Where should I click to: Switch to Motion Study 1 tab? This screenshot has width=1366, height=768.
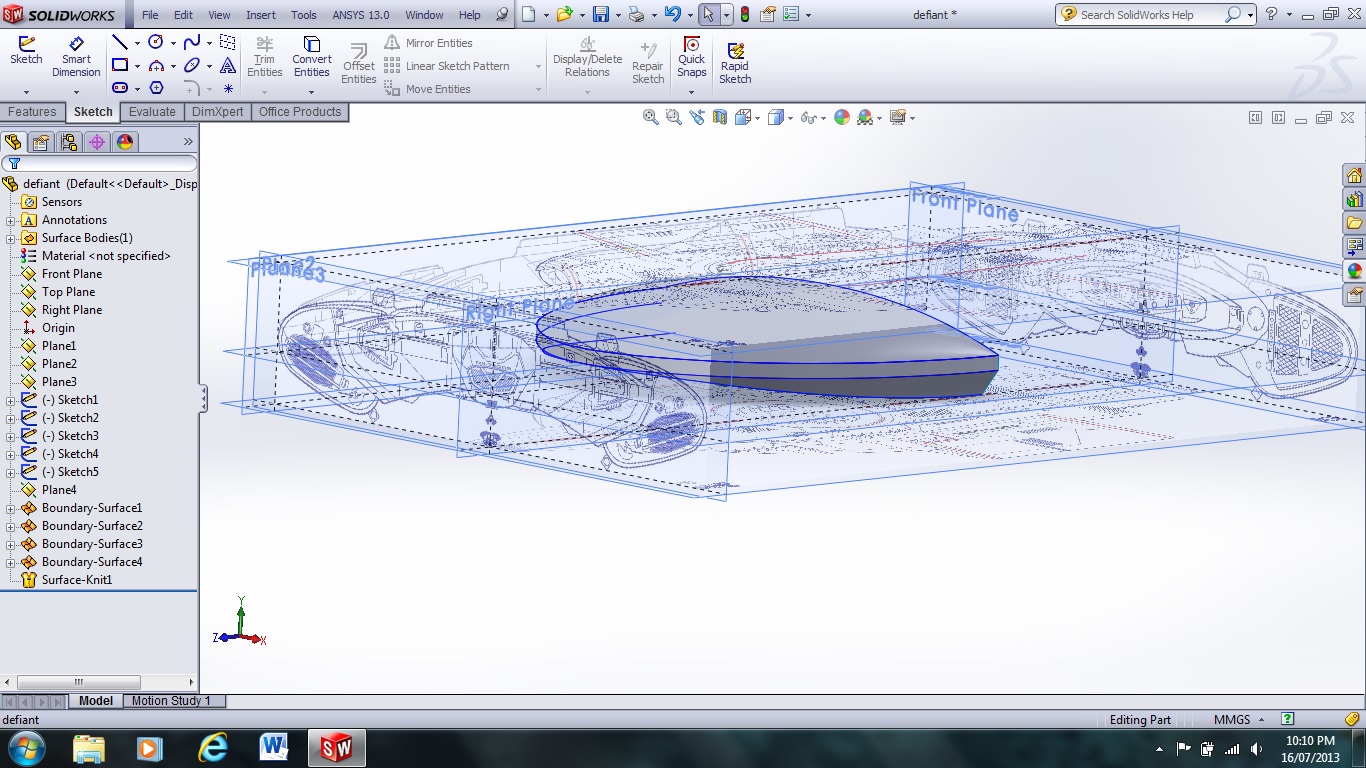(x=171, y=701)
